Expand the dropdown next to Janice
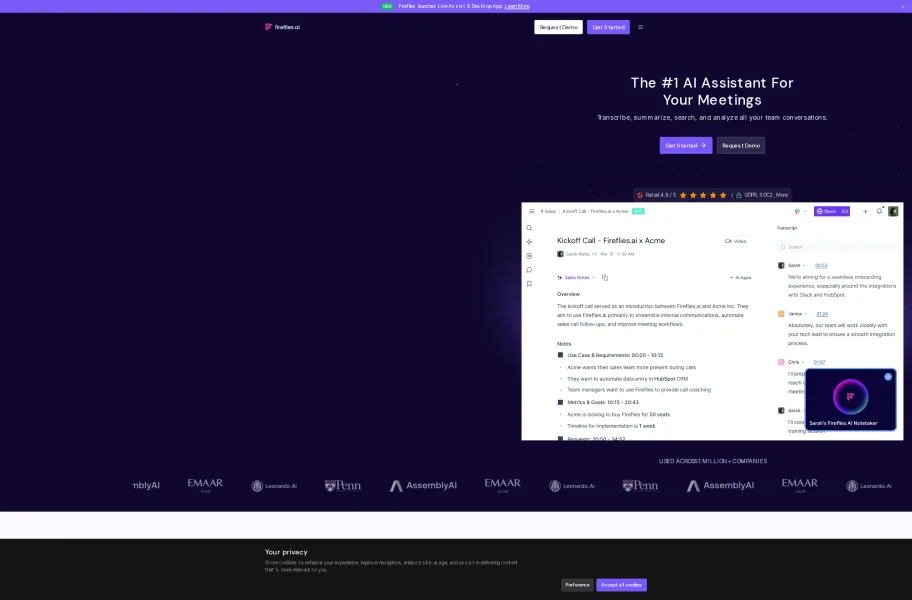 tap(806, 314)
